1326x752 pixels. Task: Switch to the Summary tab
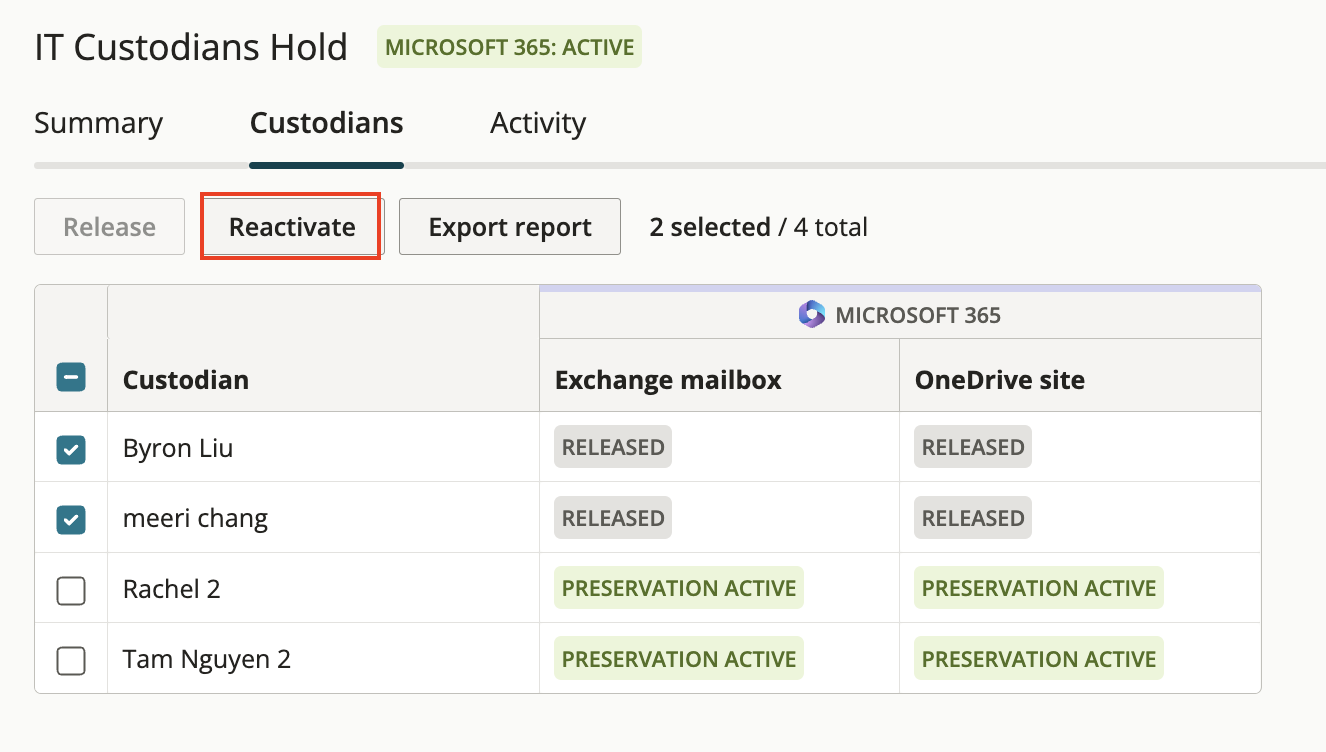click(x=98, y=123)
